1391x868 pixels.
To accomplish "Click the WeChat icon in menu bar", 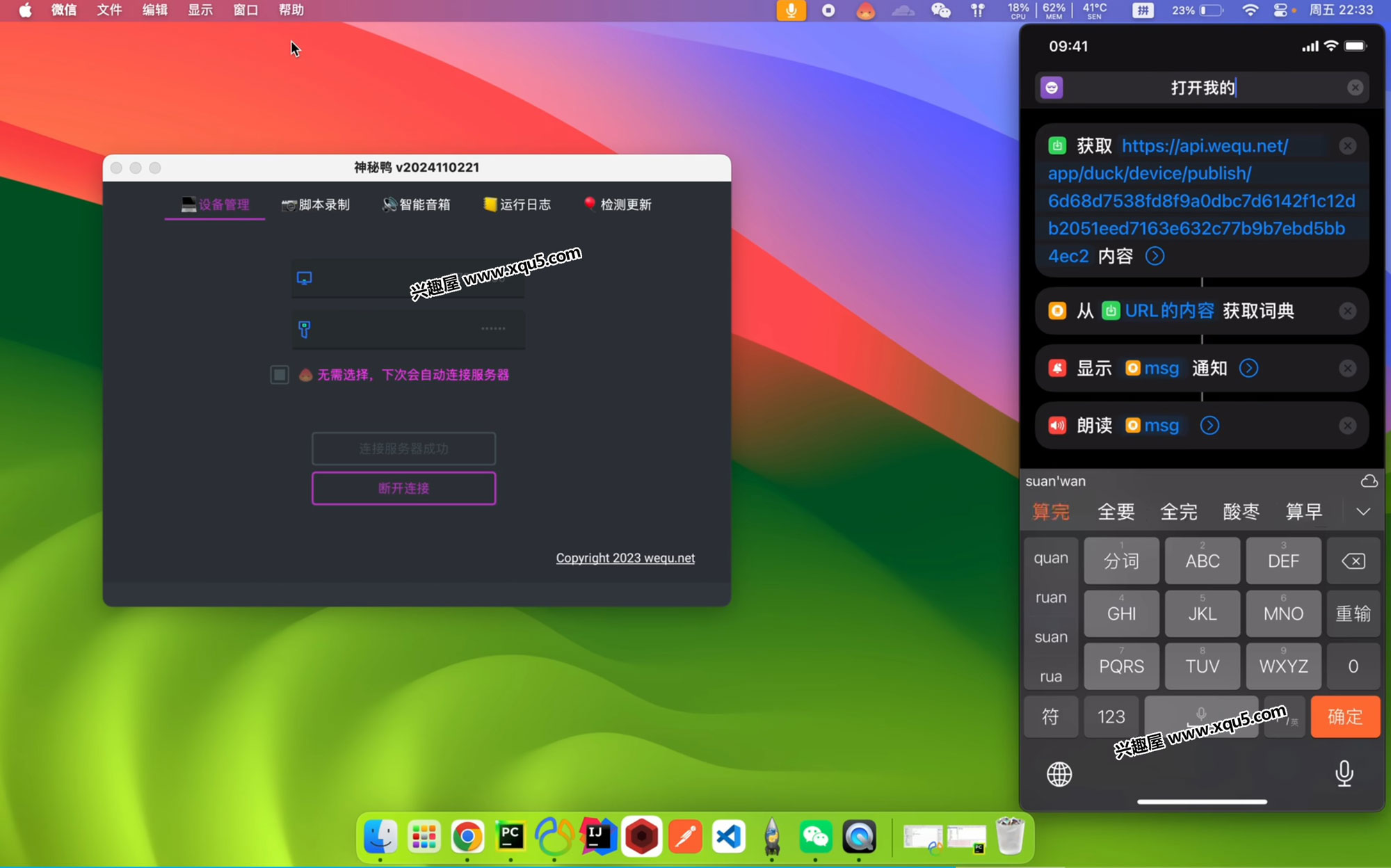I will pos(941,10).
